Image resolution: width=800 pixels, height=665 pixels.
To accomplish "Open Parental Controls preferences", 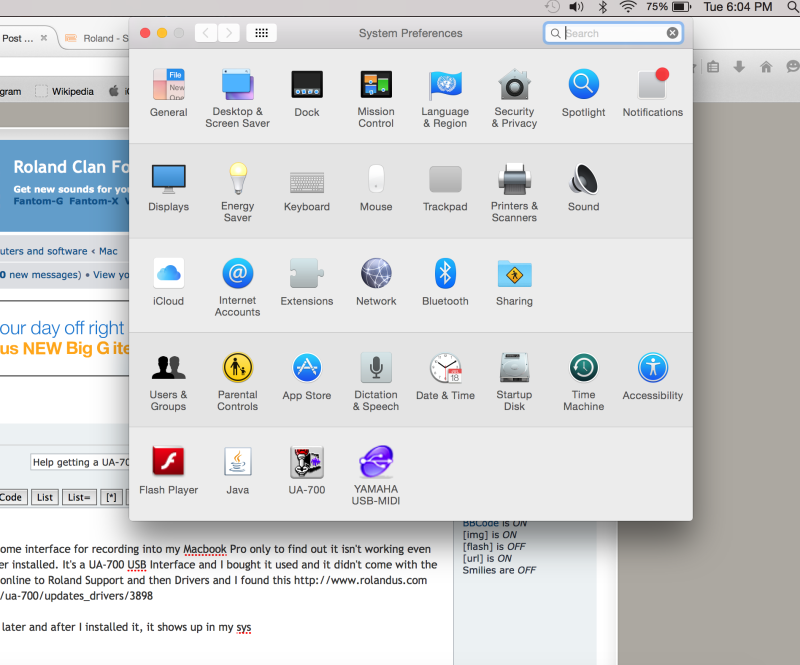I will click(237, 382).
